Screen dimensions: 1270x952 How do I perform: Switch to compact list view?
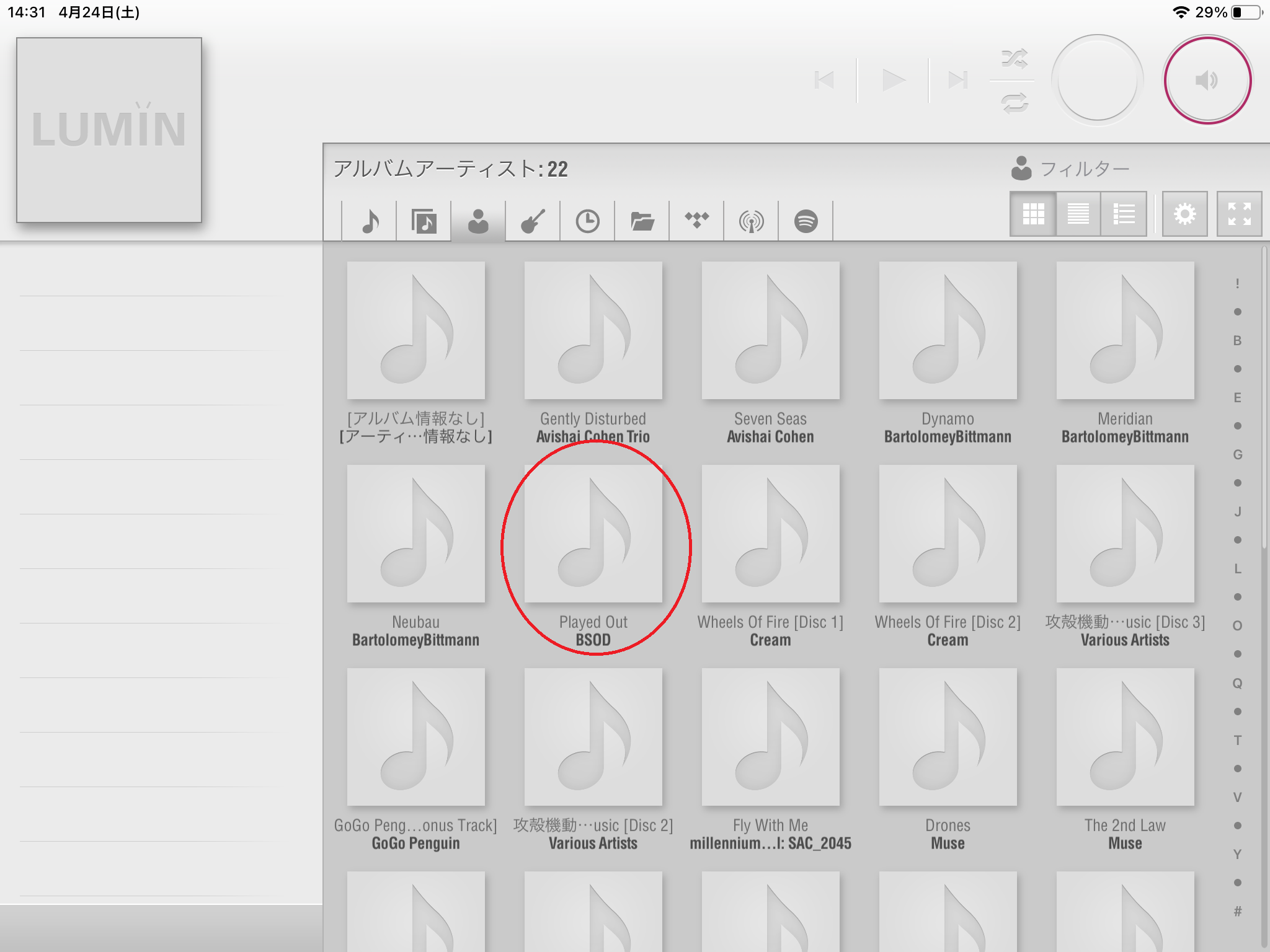(x=1078, y=214)
